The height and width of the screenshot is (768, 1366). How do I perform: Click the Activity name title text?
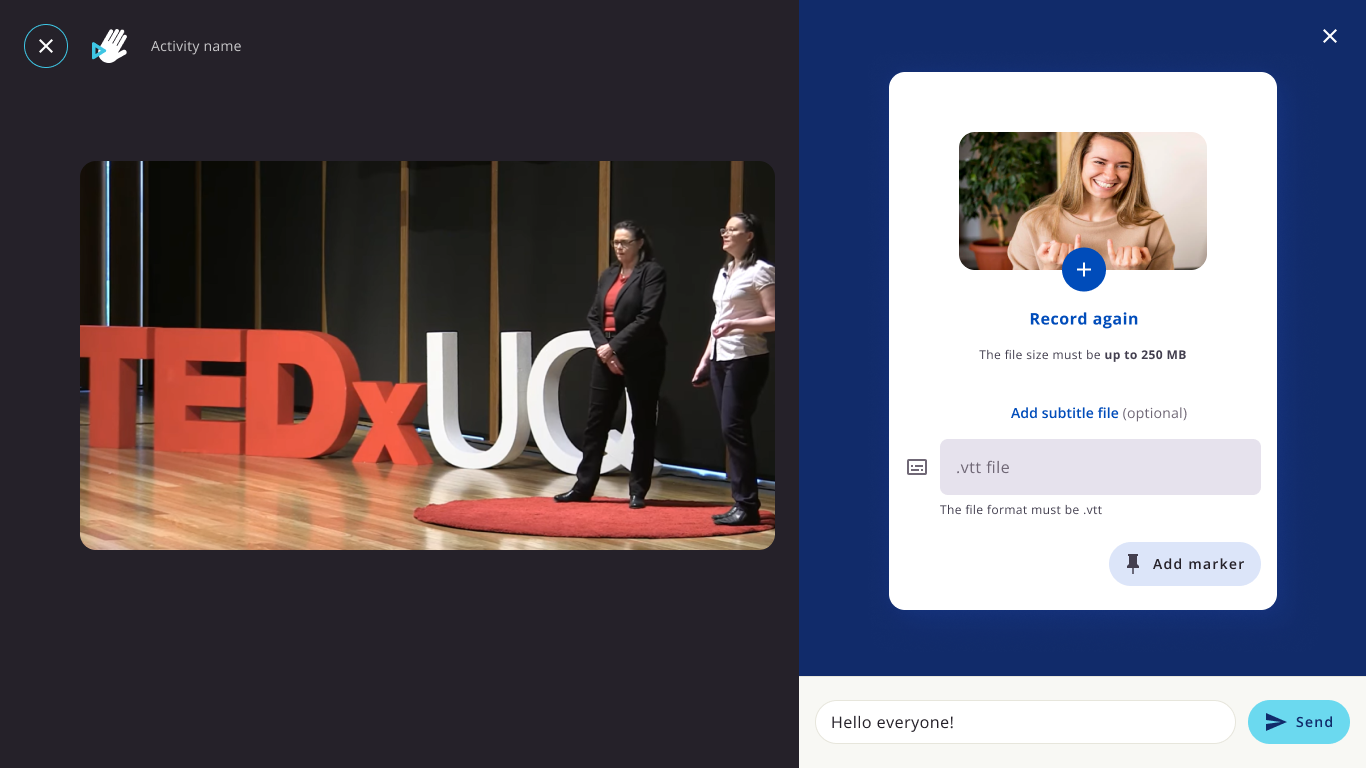pos(196,46)
